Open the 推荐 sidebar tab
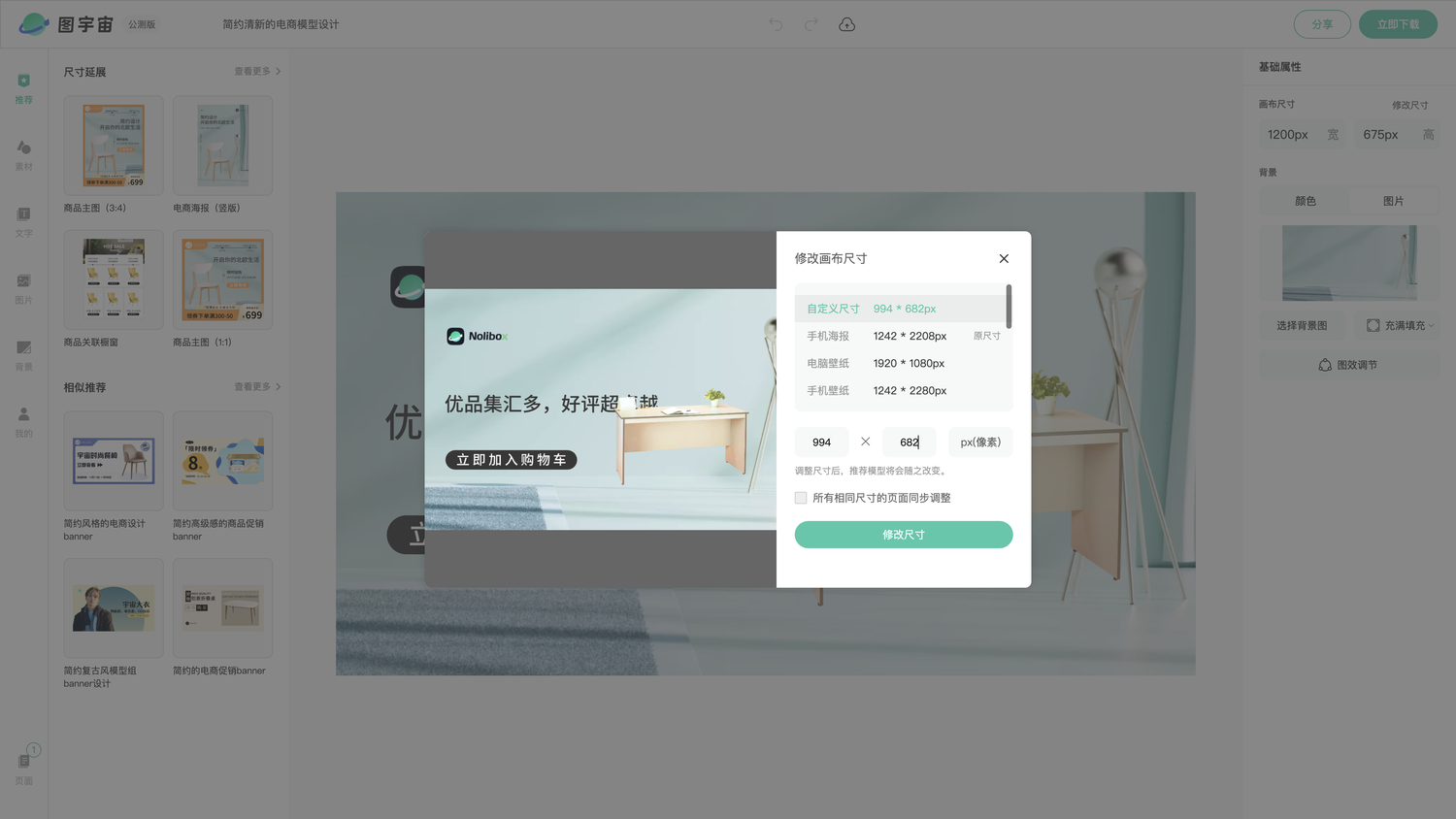The height and width of the screenshot is (819, 1456). 23,88
